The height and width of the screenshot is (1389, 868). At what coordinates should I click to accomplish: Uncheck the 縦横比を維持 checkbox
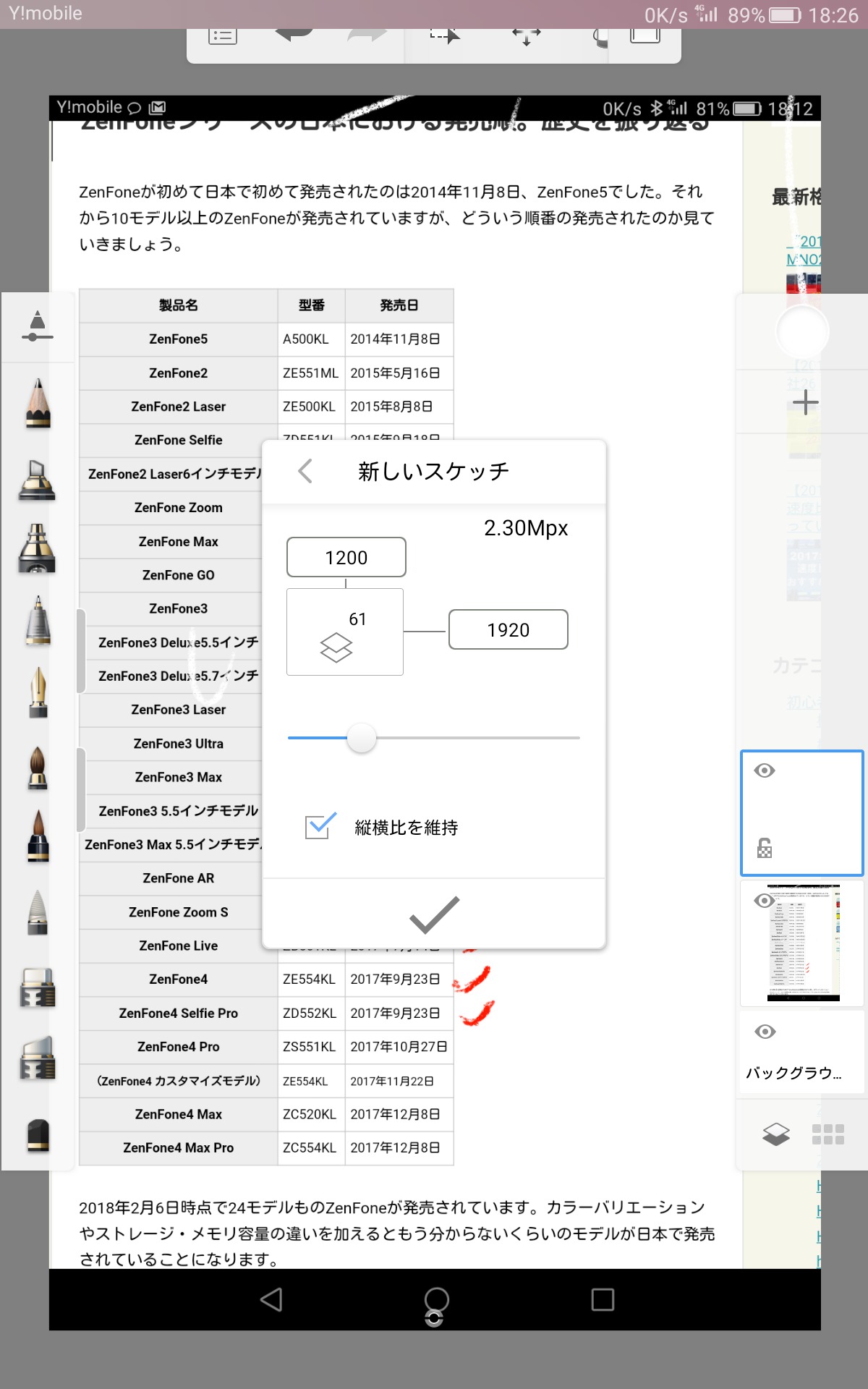tap(320, 826)
